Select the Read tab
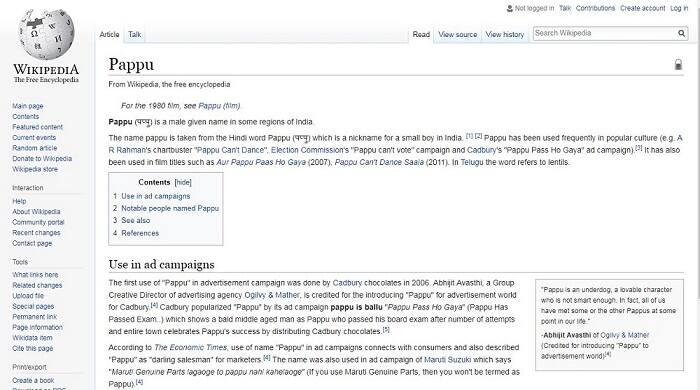 (x=421, y=34)
